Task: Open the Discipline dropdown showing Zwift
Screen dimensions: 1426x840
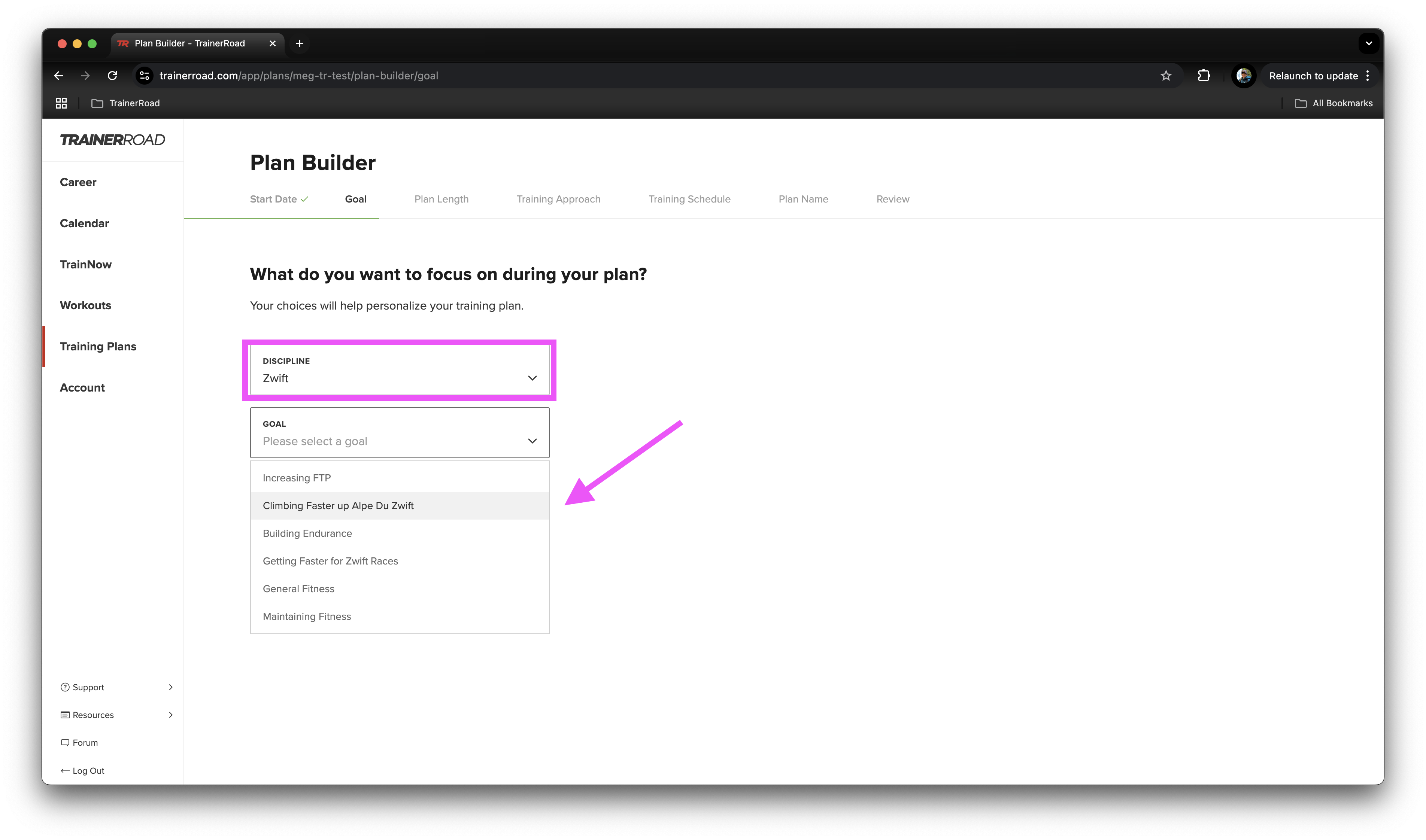Action: click(x=400, y=370)
